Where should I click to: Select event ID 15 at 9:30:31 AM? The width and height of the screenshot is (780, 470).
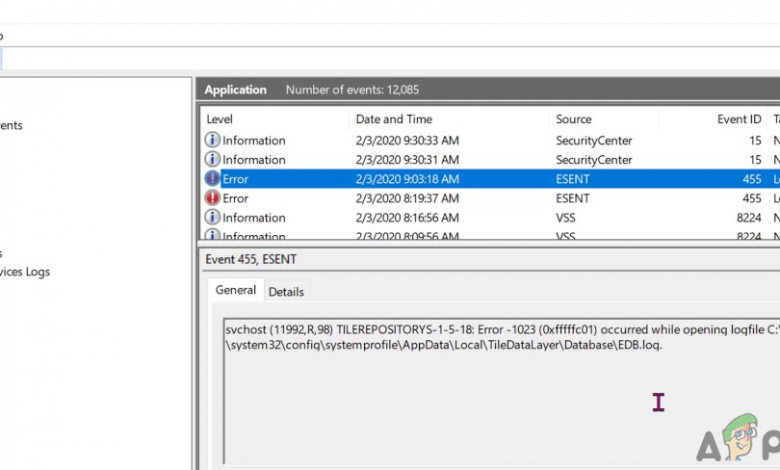tap(754, 160)
